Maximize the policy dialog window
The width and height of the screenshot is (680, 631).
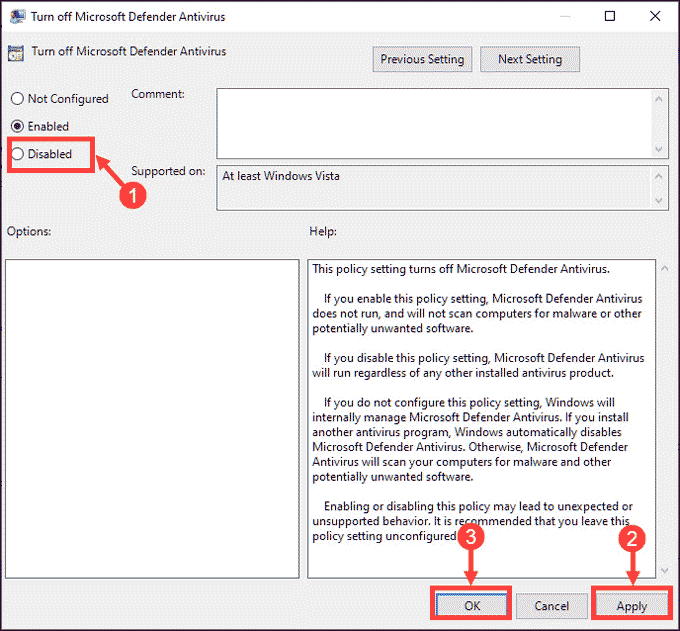(x=610, y=16)
